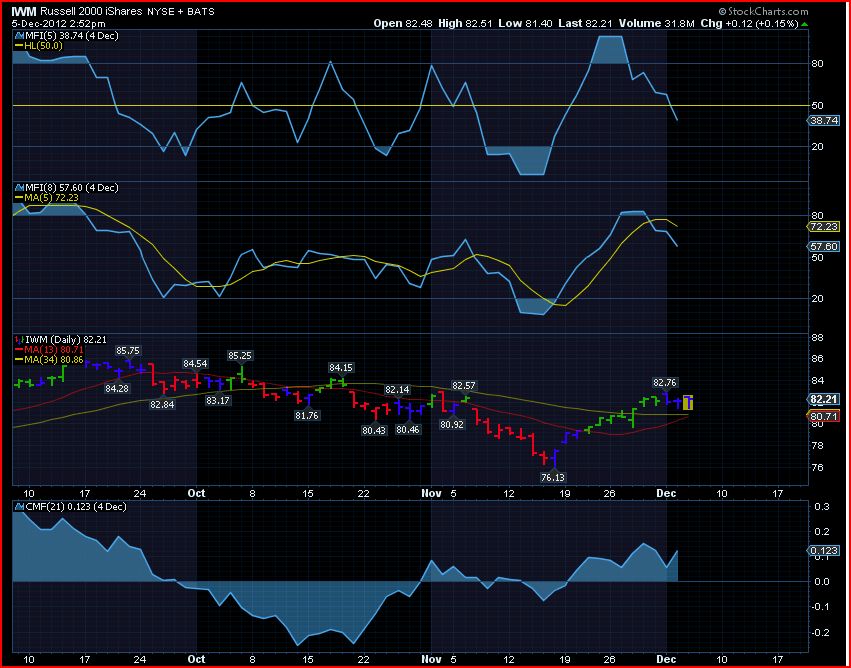851x668 pixels.
Task: Click the CMF(21) legend area icon
Action: [x=18, y=506]
